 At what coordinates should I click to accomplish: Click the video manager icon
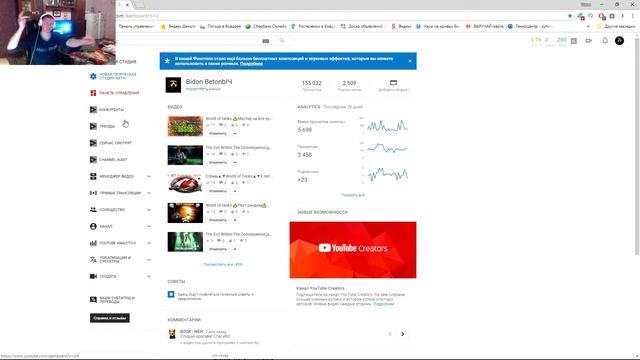coord(93,176)
